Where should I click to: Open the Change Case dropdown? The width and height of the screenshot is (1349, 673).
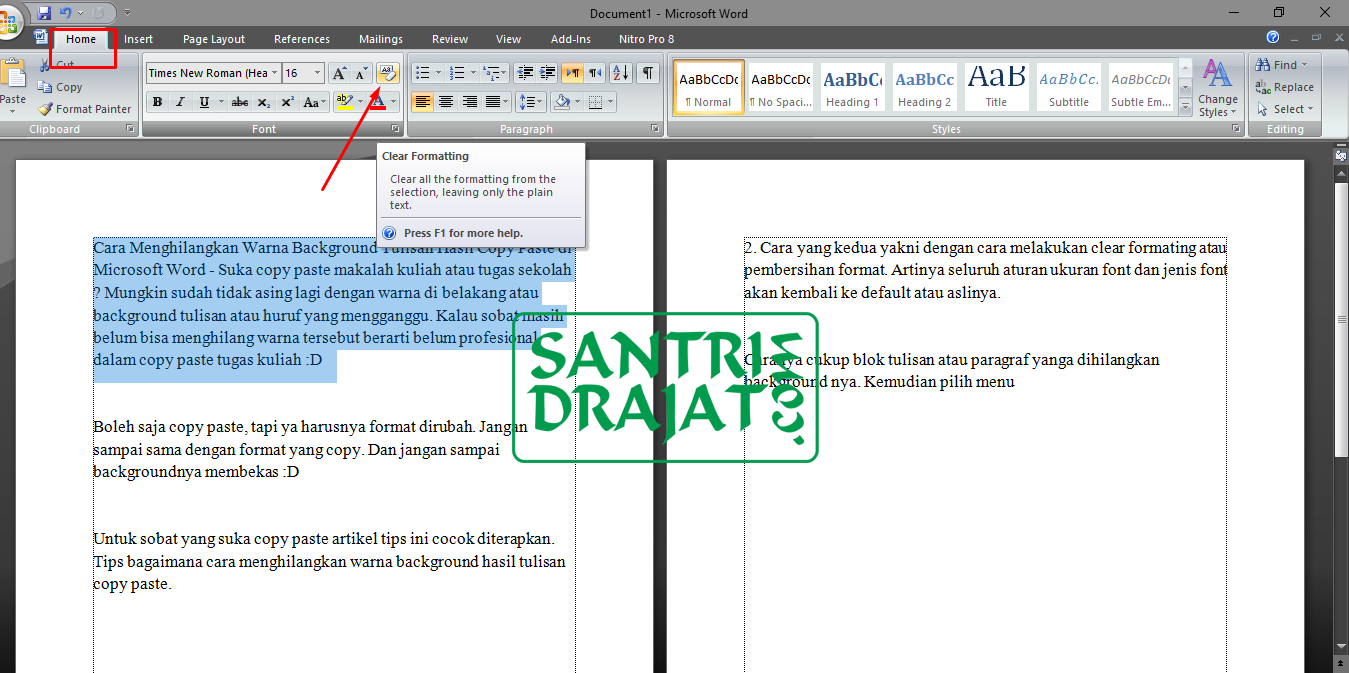click(x=314, y=102)
